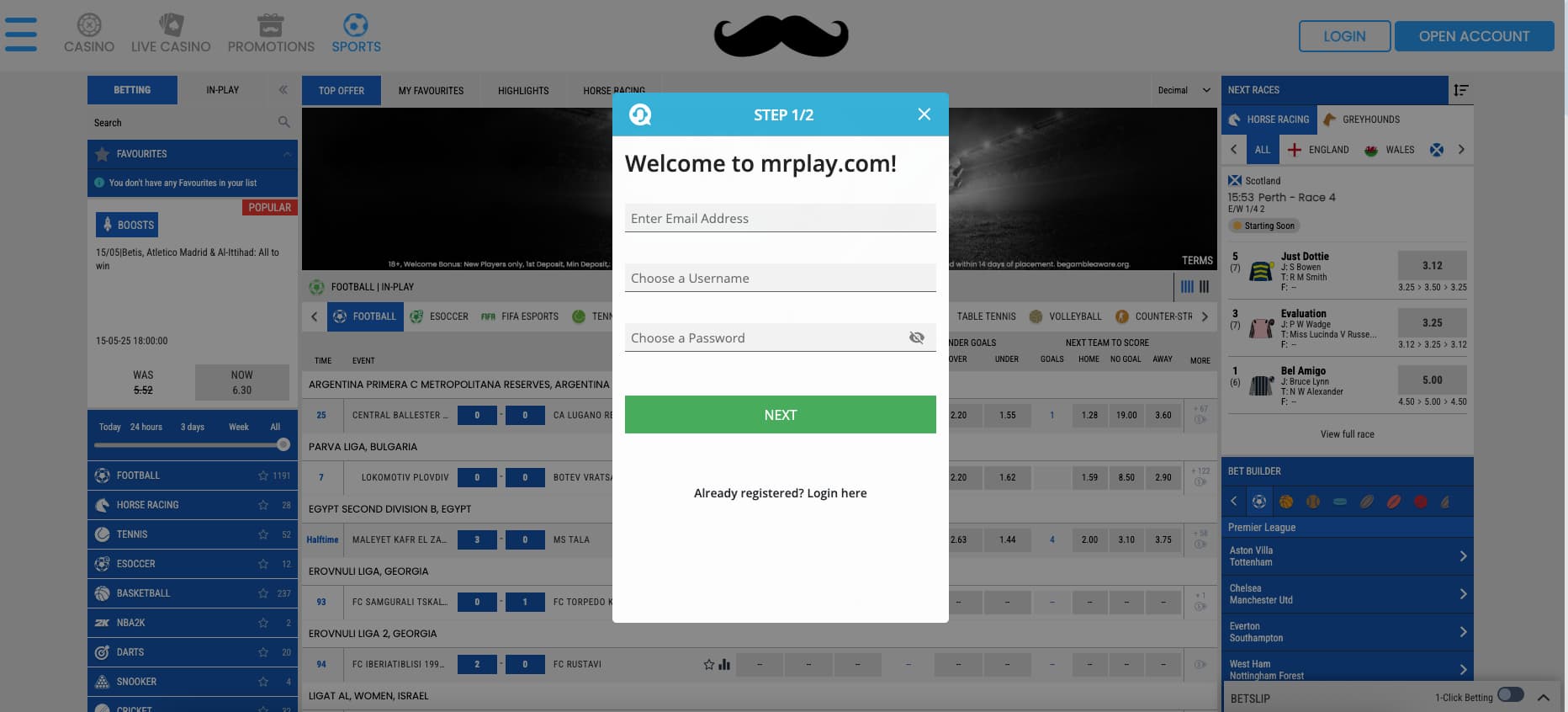Viewport: 1568px width, 712px height.
Task: Click Already registered Login here link
Action: pos(780,493)
